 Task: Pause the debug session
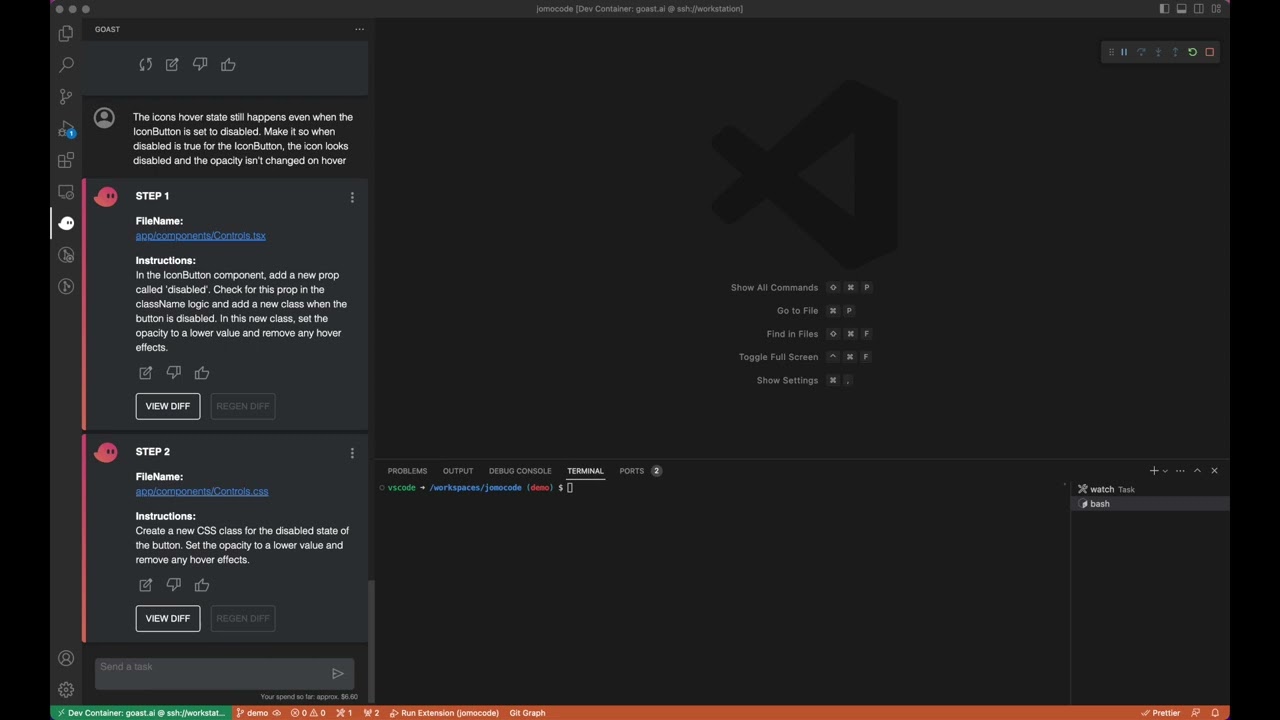(x=1124, y=52)
